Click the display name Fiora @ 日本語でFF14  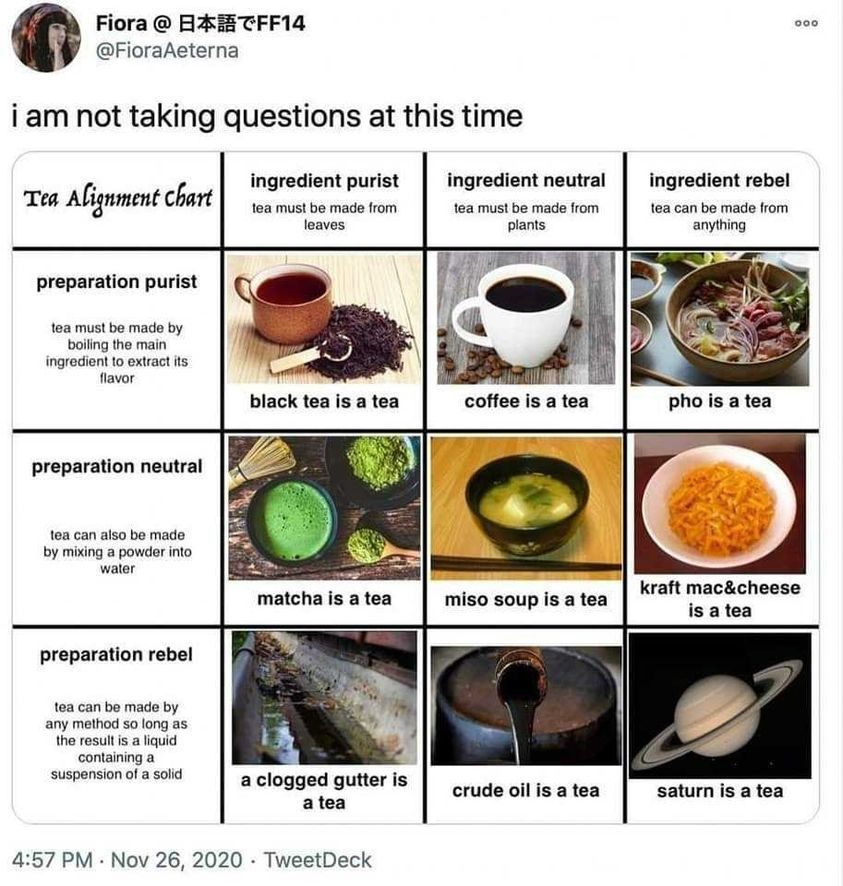[x=201, y=23]
